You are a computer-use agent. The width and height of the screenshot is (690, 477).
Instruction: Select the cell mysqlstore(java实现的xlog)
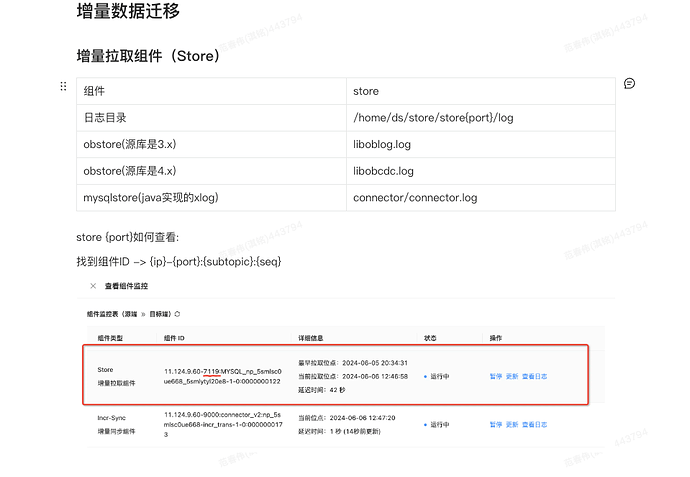[211, 198]
